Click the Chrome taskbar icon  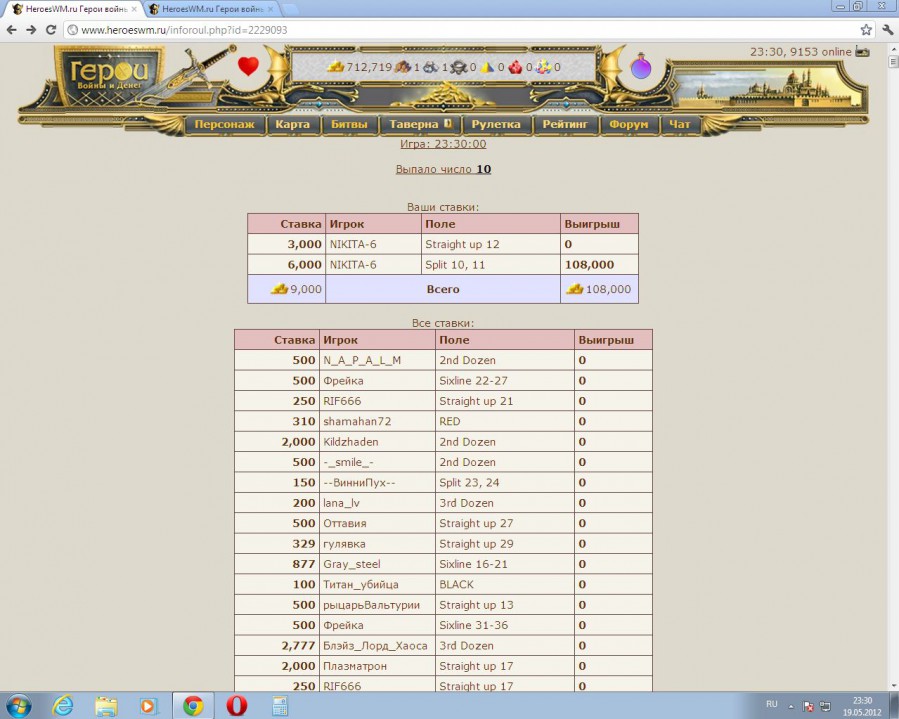click(193, 706)
